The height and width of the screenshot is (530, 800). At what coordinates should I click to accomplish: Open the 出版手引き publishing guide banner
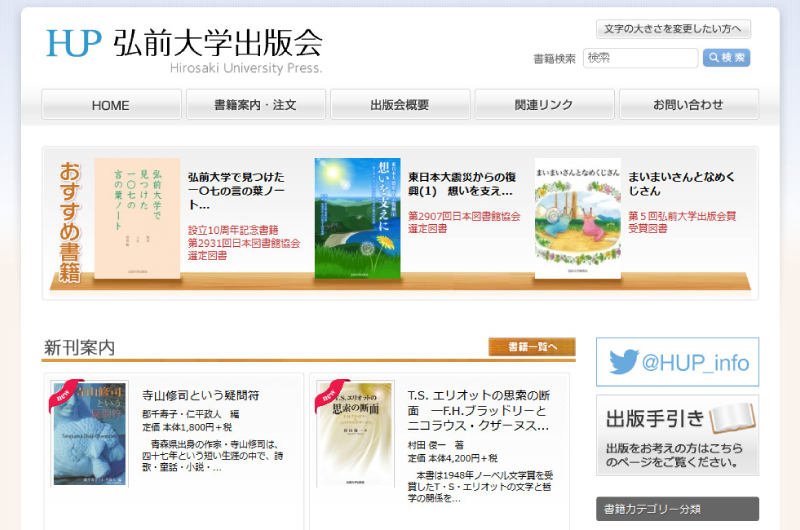(x=677, y=435)
